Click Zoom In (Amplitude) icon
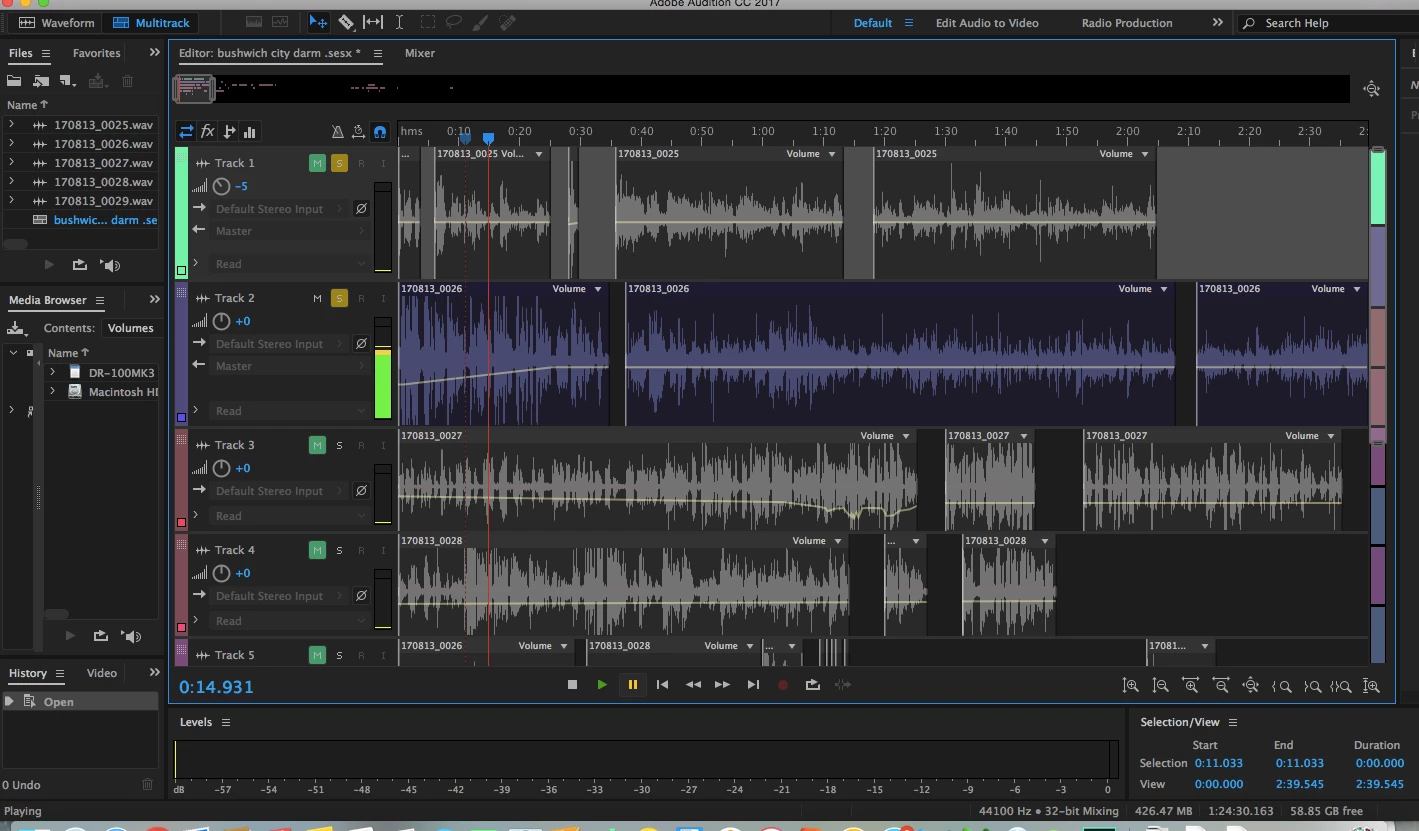Image resolution: width=1419 pixels, height=831 pixels. coord(1130,686)
